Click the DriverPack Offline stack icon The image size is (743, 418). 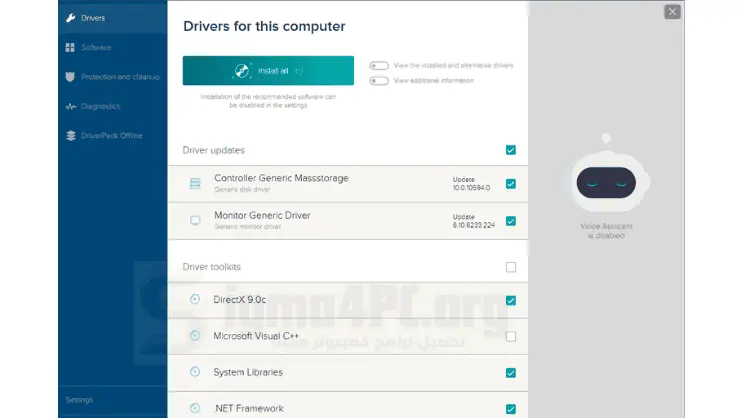(x=69, y=135)
